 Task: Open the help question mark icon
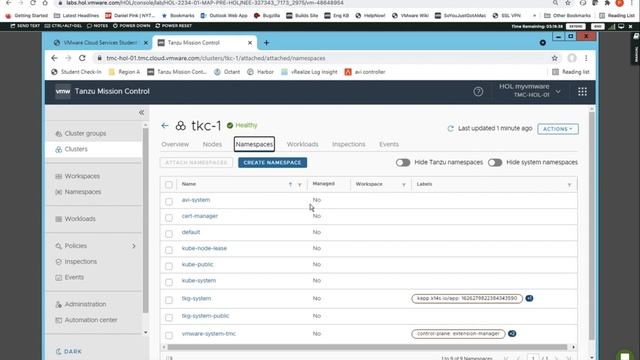tap(478, 91)
